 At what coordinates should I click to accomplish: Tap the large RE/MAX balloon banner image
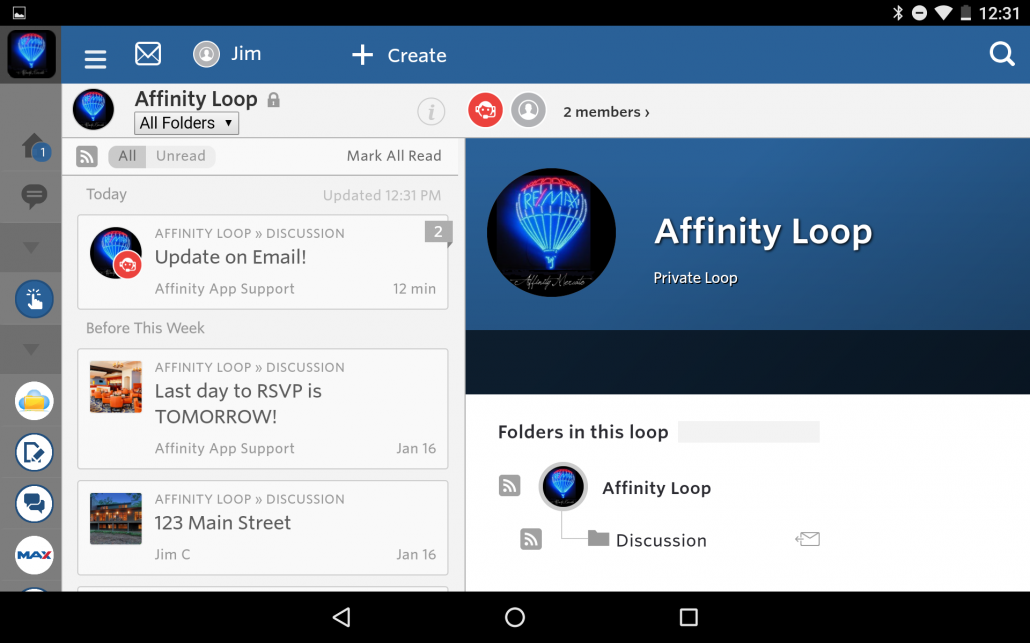coord(551,233)
